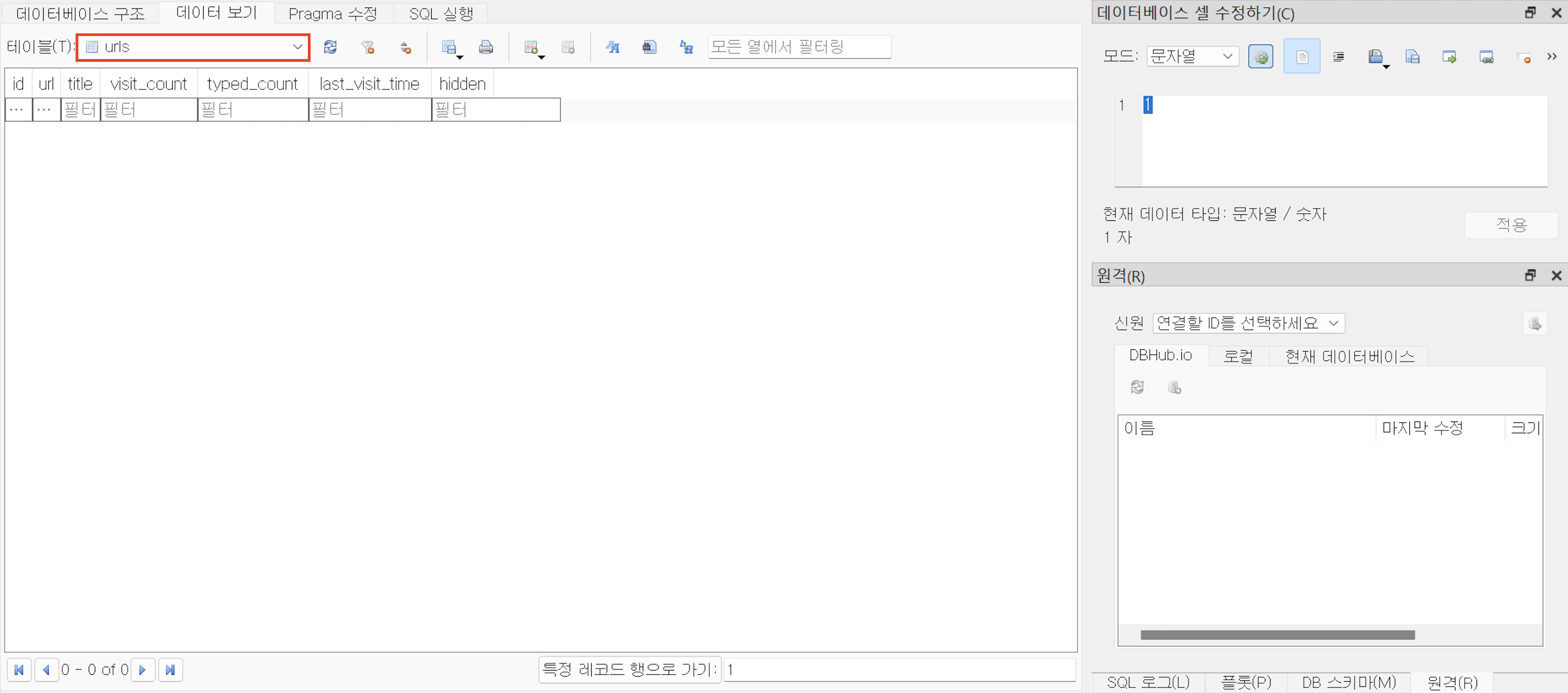Refresh the urls table data
The width and height of the screenshot is (1568, 693).
click(x=330, y=47)
